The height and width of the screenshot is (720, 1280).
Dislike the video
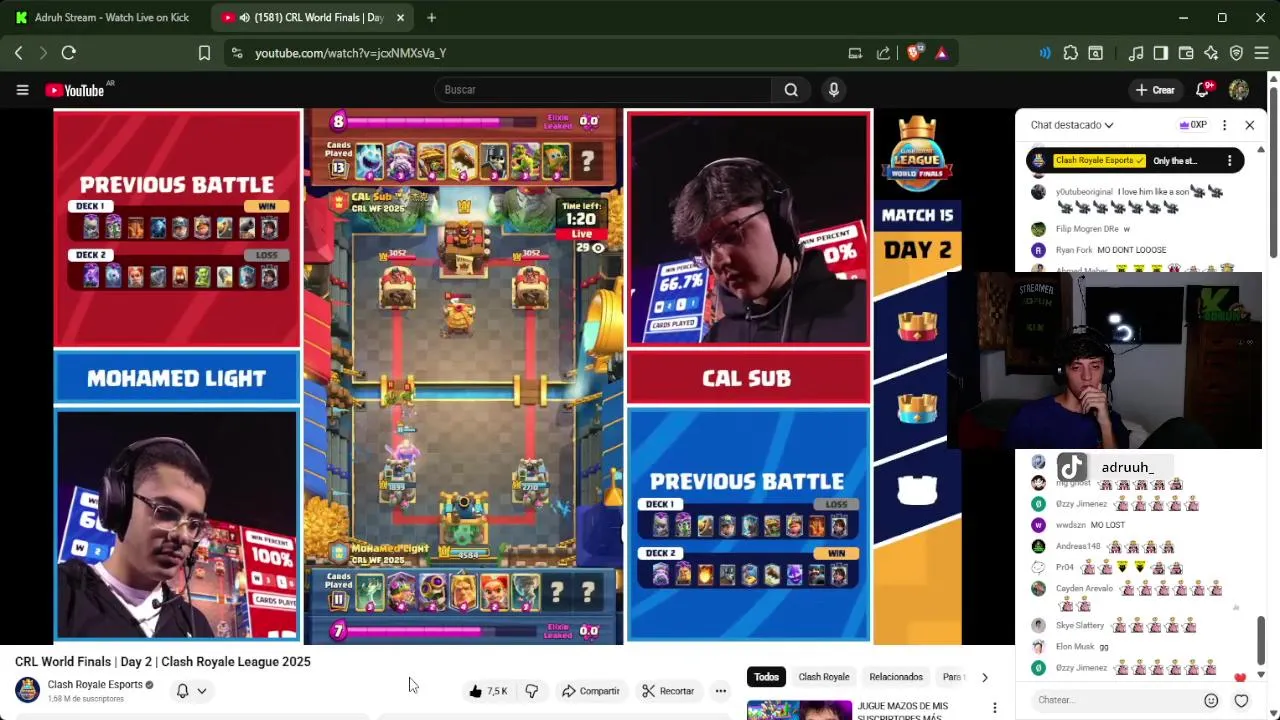click(532, 691)
